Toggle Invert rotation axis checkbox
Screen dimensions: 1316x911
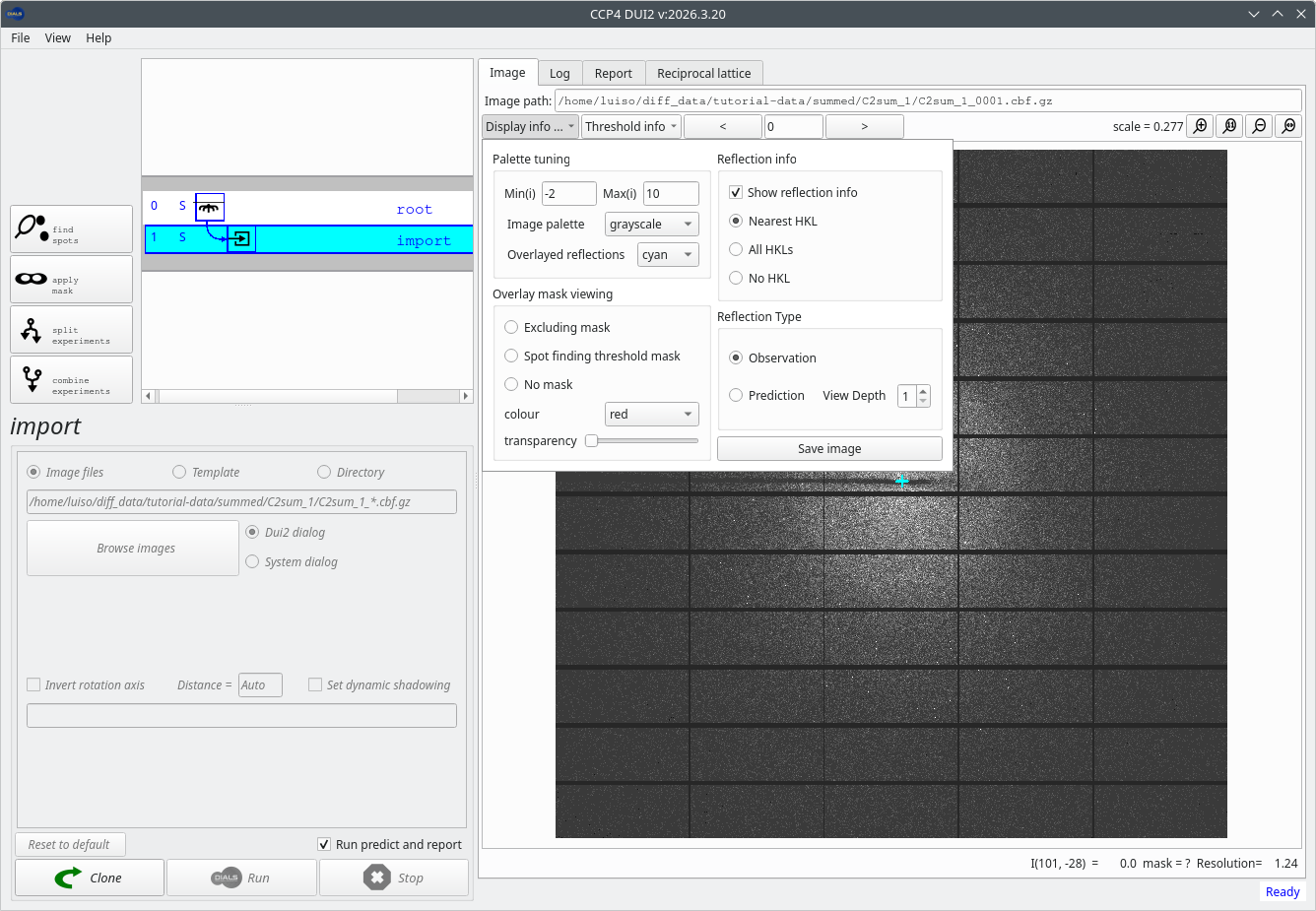(x=33, y=684)
